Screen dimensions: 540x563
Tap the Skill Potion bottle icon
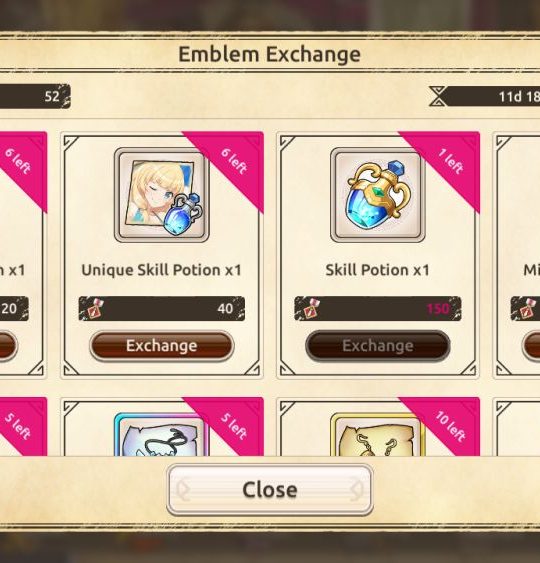pyautogui.click(x=378, y=195)
